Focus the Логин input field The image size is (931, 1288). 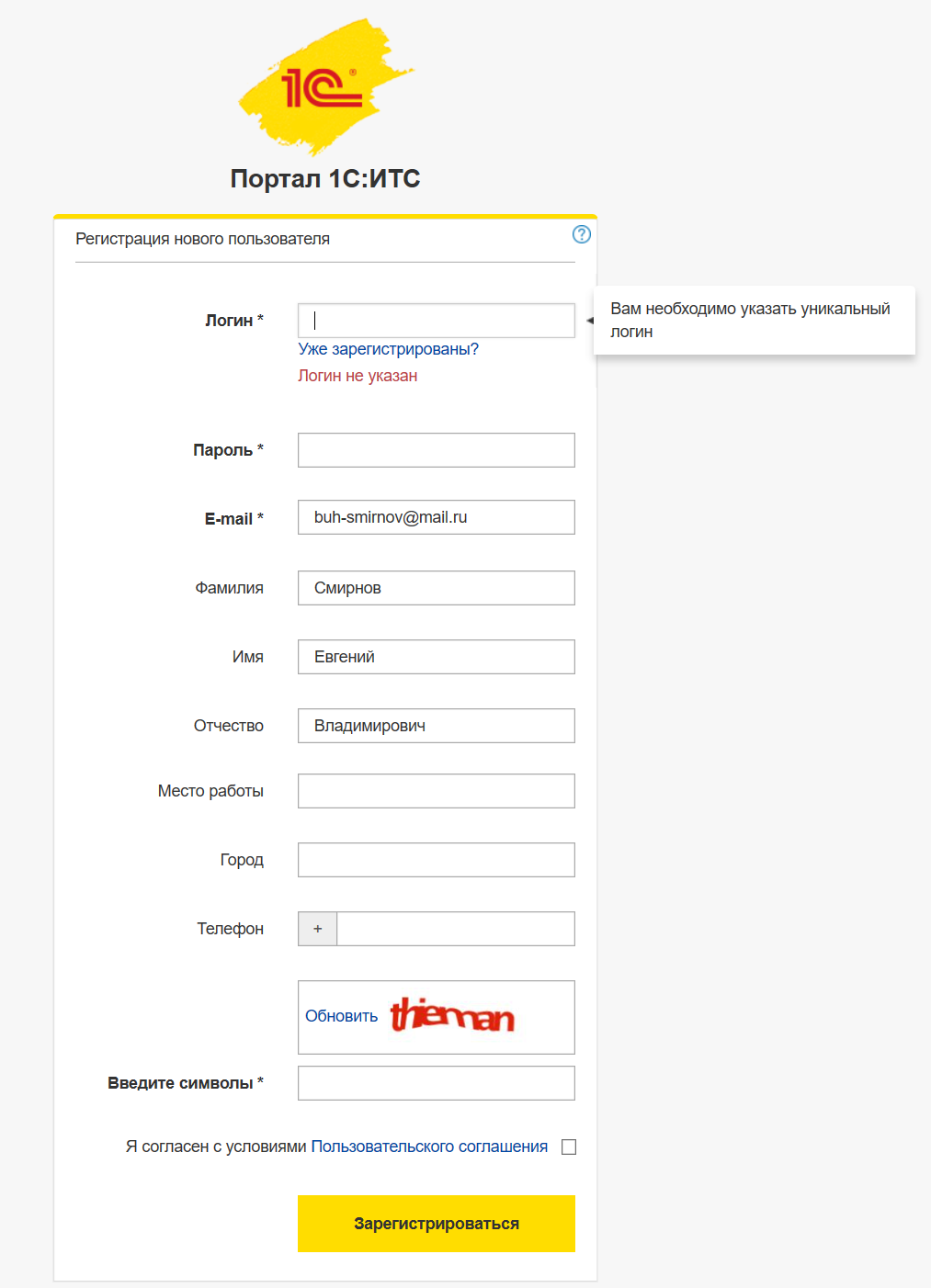[437, 321]
